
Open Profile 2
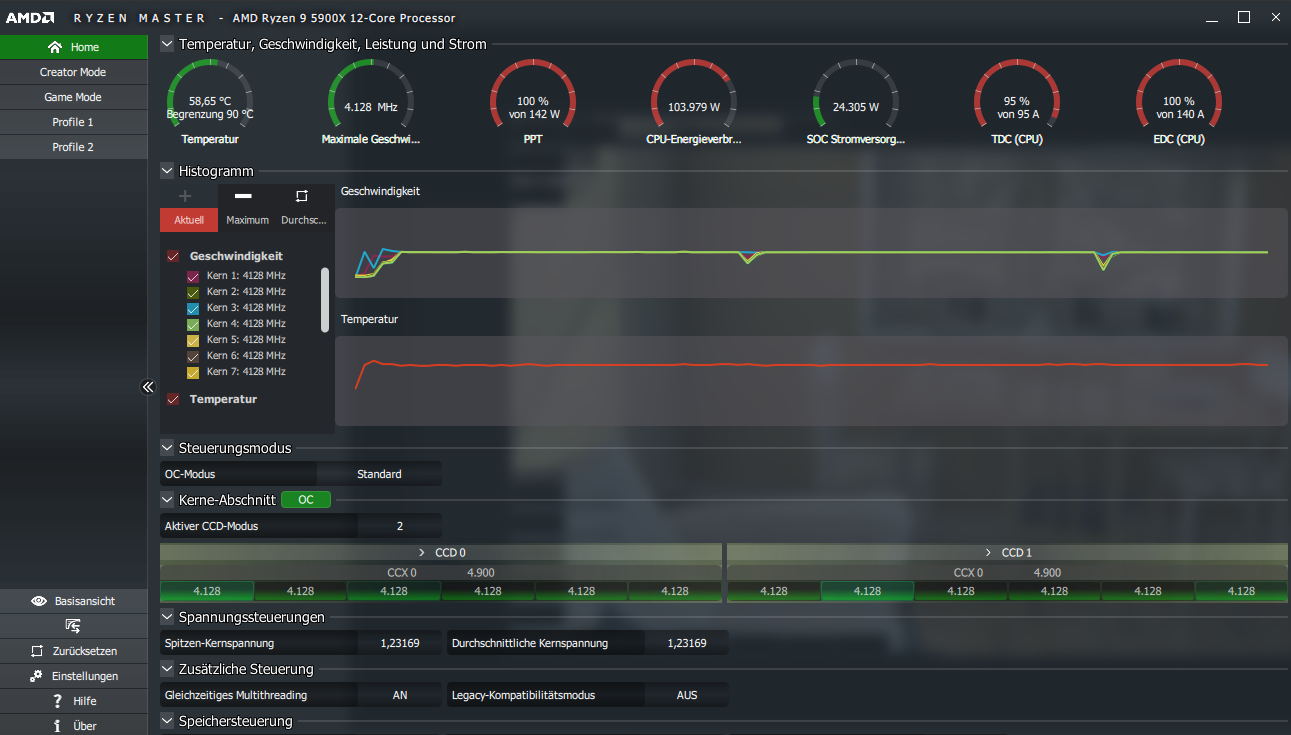tap(73, 147)
